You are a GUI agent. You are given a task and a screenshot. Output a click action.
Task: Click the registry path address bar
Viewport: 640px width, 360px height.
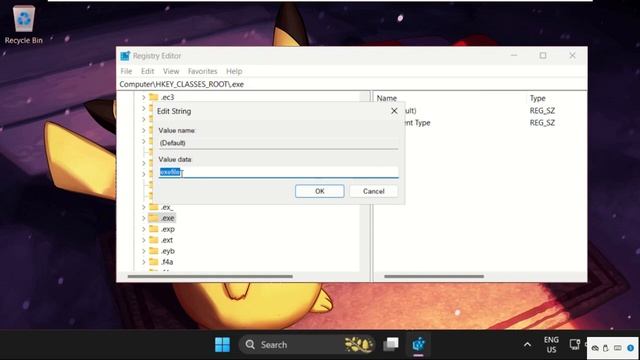pyautogui.click(x=352, y=84)
